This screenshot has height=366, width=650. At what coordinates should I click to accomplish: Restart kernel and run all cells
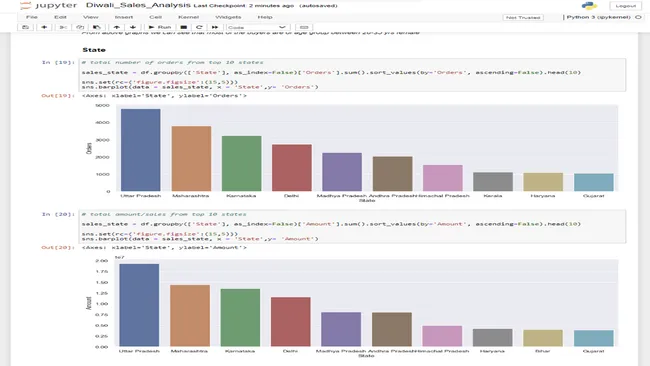(x=215, y=27)
